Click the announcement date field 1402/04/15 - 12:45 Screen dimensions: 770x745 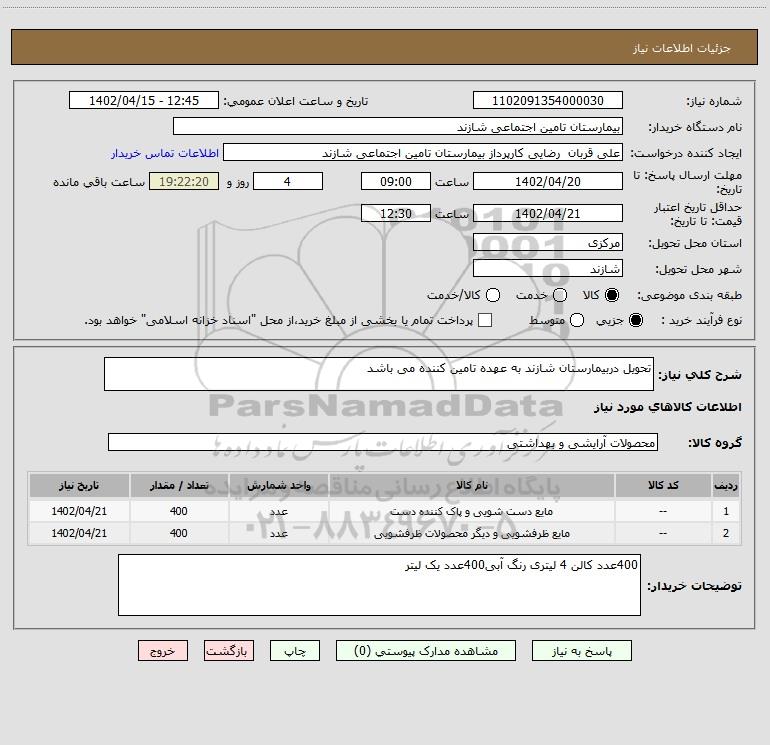tap(144, 101)
